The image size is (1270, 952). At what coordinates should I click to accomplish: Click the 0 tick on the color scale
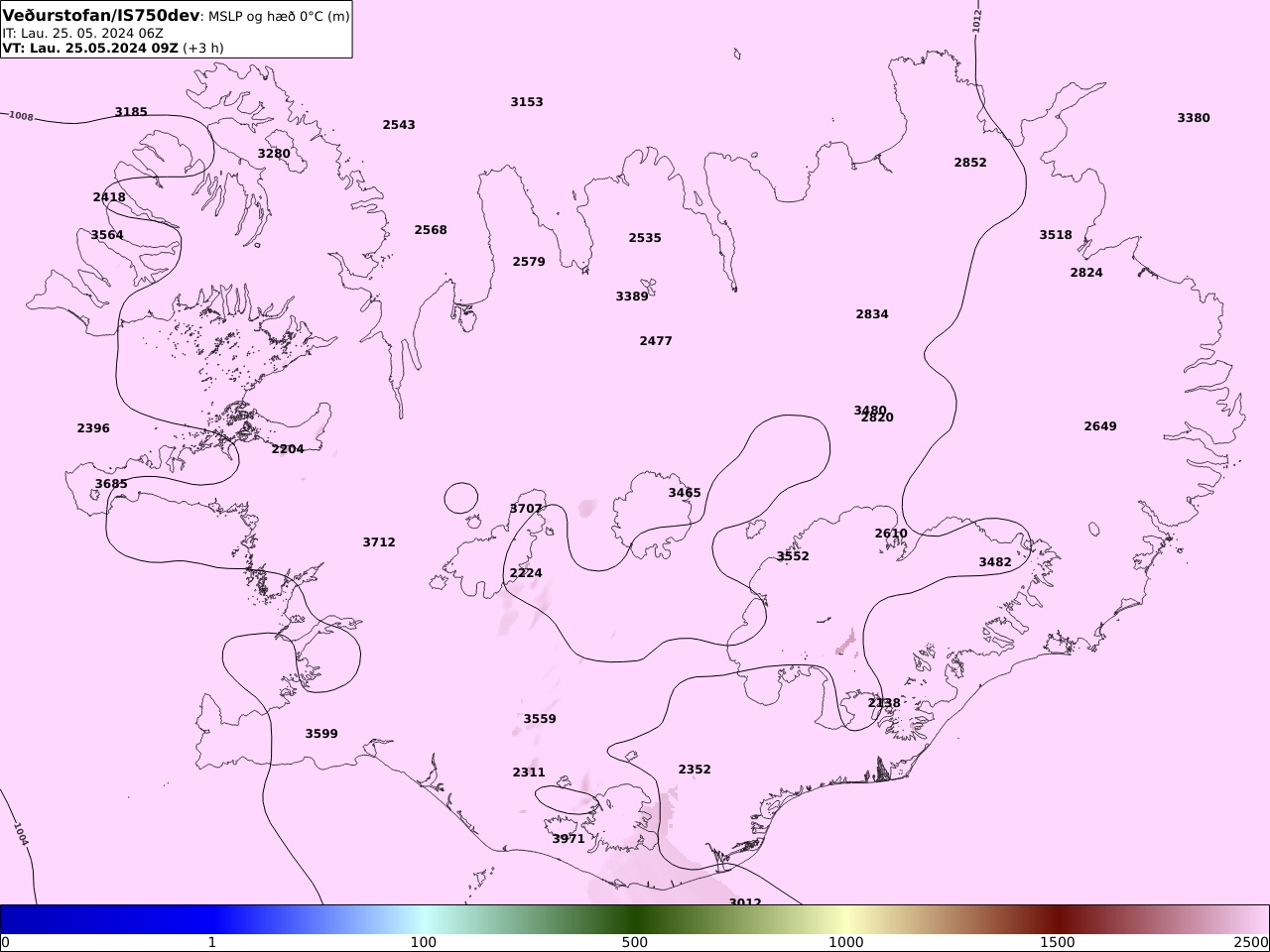(x=5, y=942)
